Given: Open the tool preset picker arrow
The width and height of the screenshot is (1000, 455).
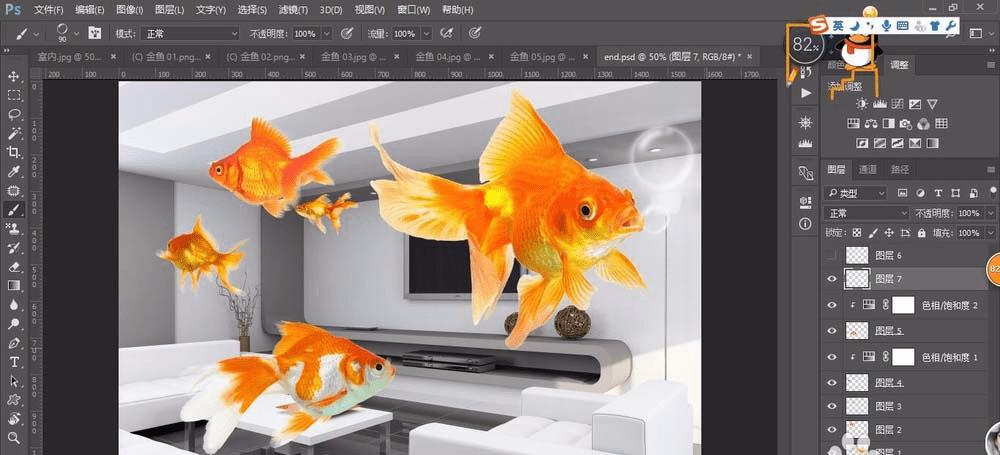Looking at the screenshot, I should [35, 33].
